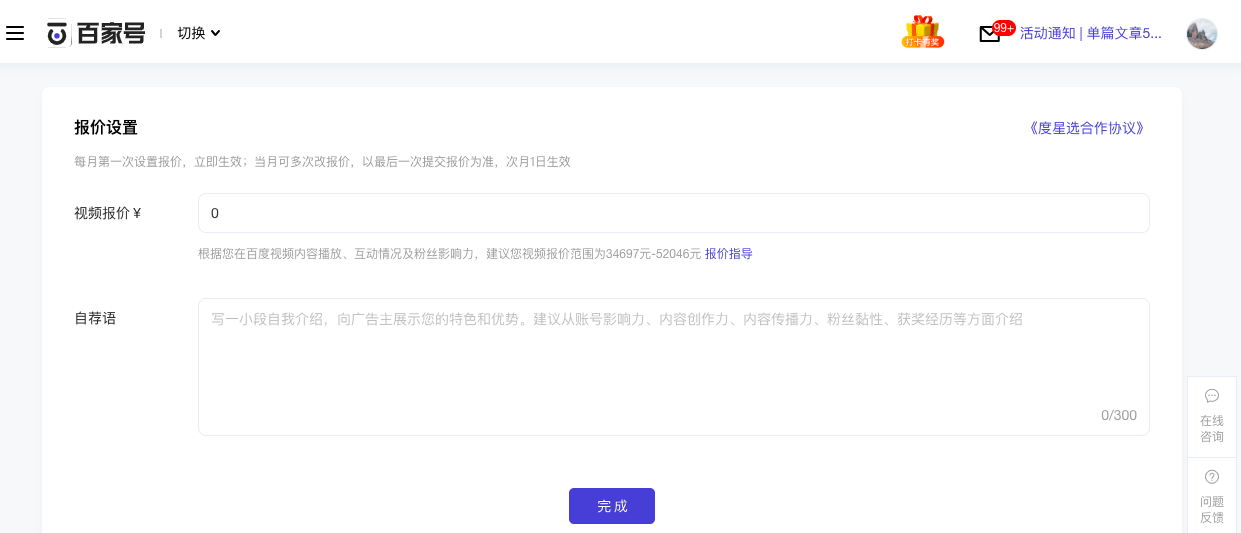Click the 自荐语 field label
This screenshot has height=533, width=1241.
click(x=95, y=318)
